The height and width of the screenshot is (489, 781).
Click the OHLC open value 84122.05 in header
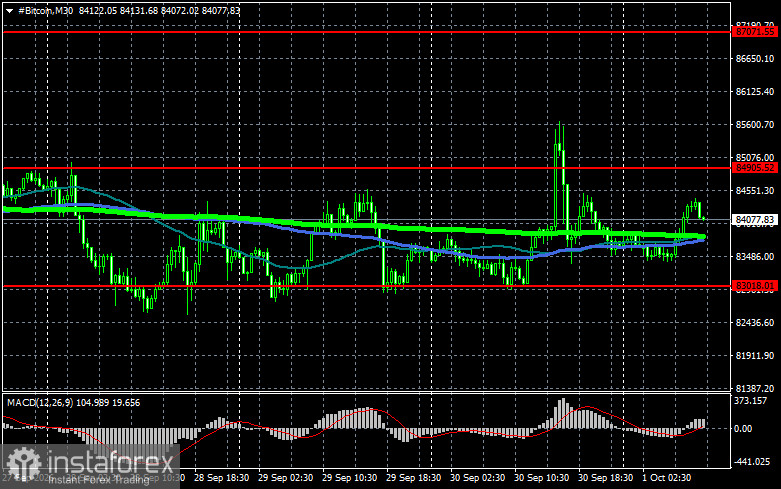pos(98,10)
